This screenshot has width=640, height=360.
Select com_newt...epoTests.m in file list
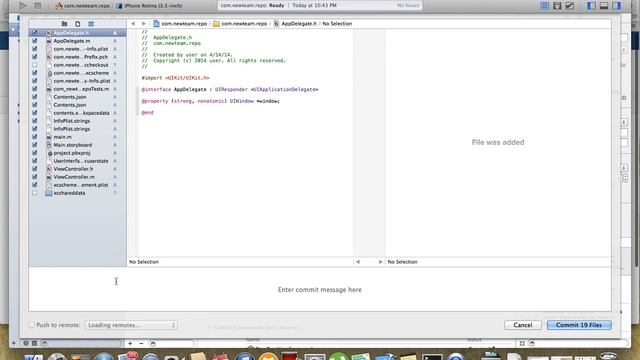point(78,89)
